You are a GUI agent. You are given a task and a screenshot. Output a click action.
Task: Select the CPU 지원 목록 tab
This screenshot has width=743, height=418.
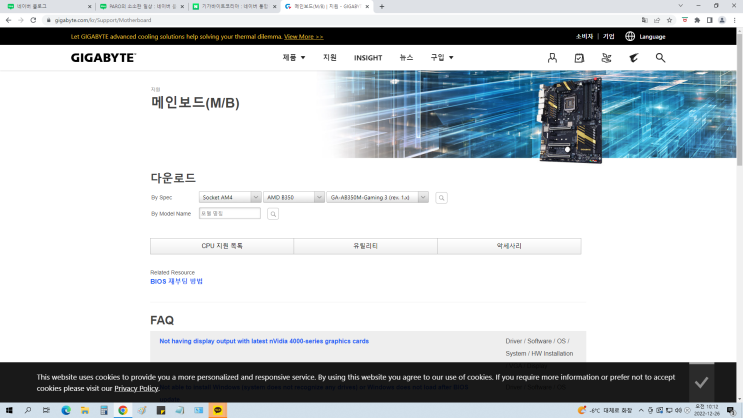point(222,246)
